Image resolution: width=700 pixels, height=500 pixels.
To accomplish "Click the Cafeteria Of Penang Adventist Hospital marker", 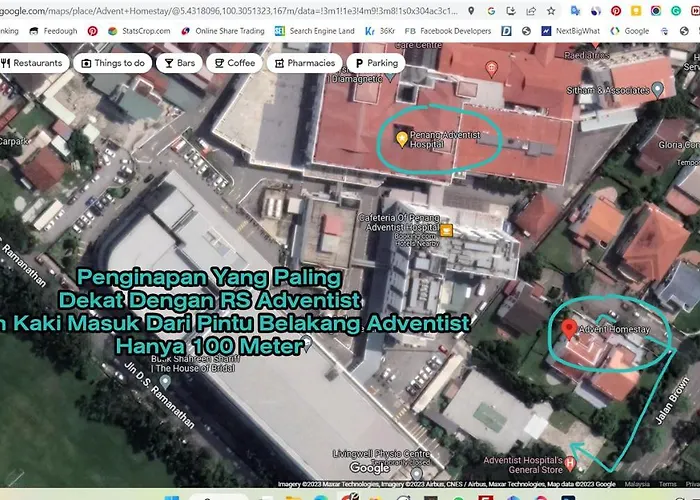I will point(446,230).
